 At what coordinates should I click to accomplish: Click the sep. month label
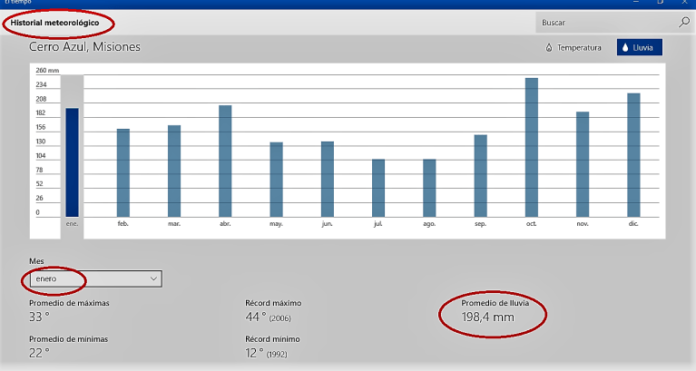click(480, 224)
